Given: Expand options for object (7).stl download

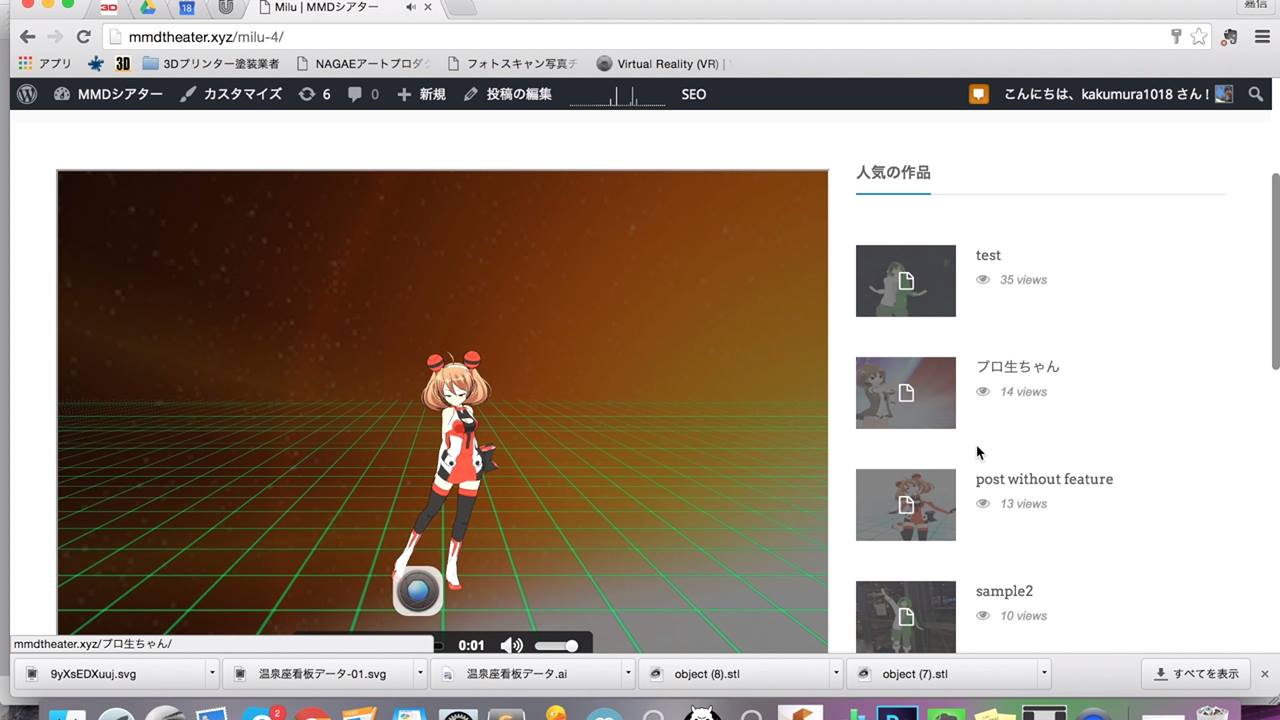Looking at the screenshot, I should 1044,674.
